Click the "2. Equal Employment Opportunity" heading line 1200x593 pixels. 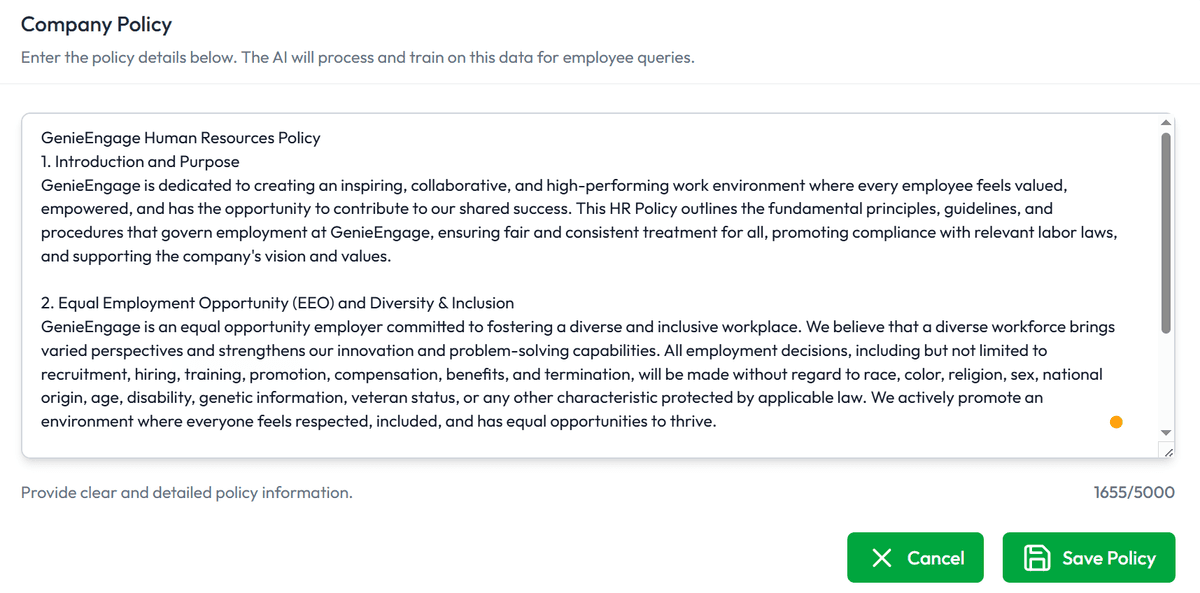277,303
